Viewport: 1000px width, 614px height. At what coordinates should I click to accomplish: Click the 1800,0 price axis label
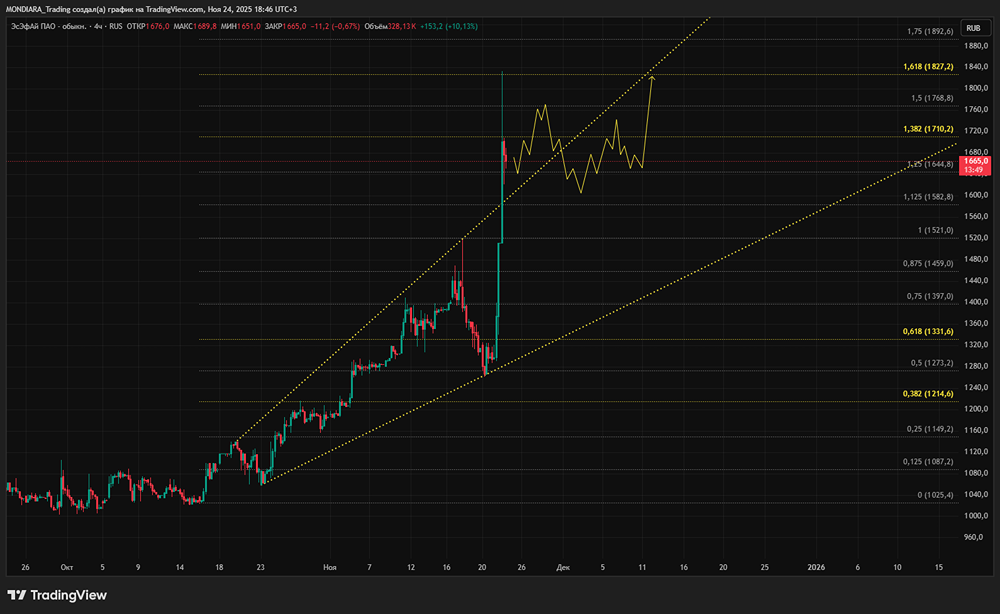tap(976, 88)
